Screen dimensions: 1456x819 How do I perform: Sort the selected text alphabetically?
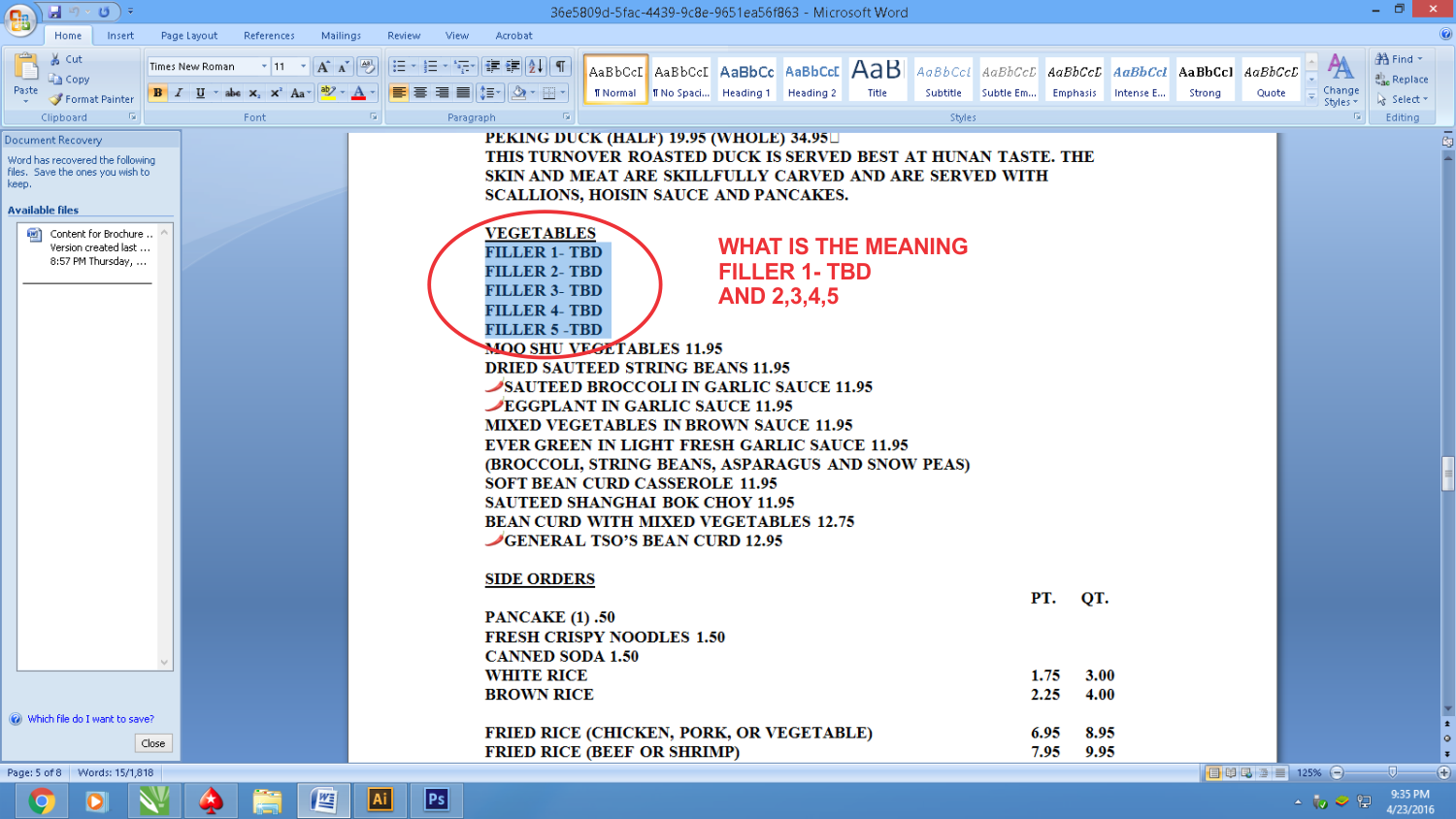[536, 67]
